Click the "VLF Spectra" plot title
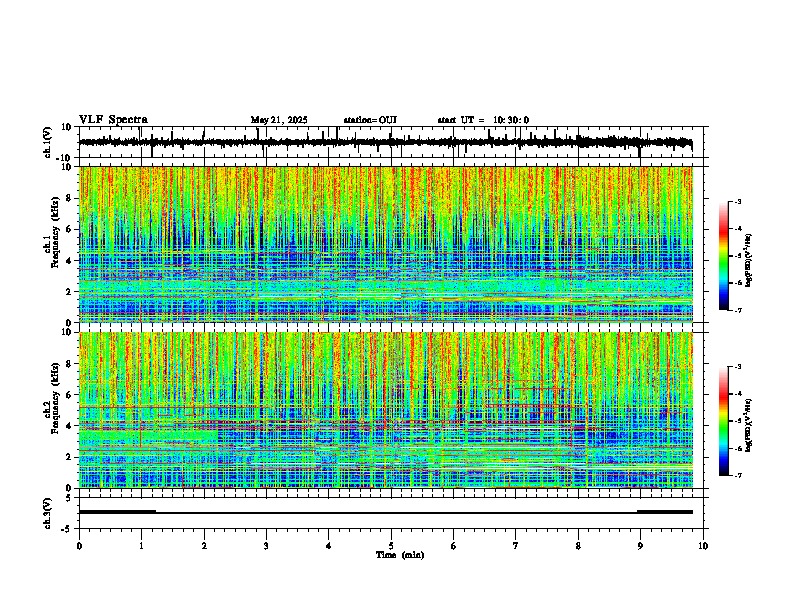 tap(113, 120)
